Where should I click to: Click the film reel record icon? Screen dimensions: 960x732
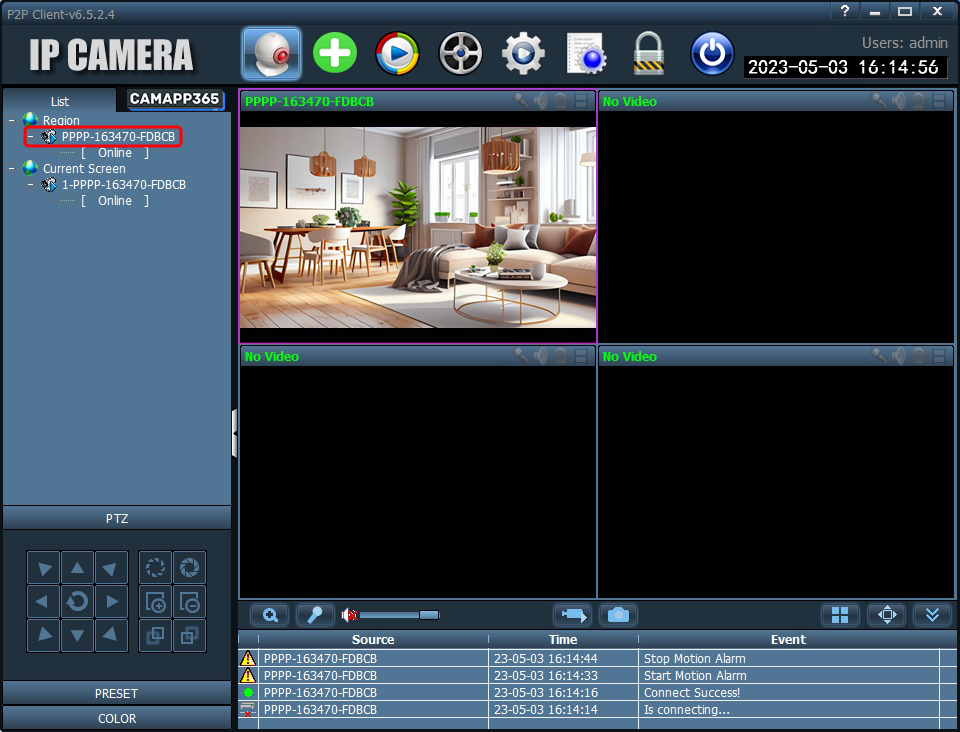click(x=460, y=53)
